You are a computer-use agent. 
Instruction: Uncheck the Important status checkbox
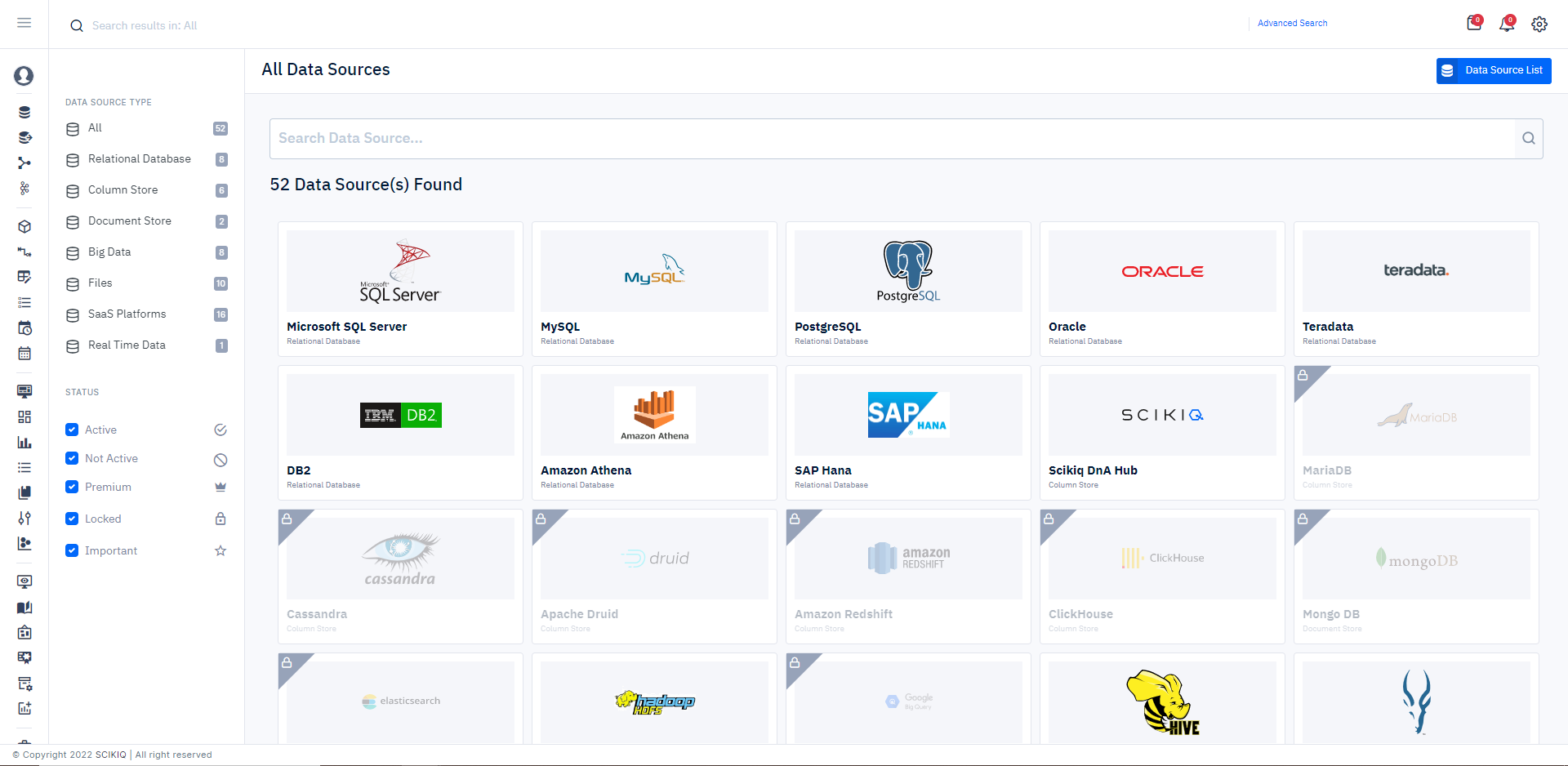[x=72, y=550]
